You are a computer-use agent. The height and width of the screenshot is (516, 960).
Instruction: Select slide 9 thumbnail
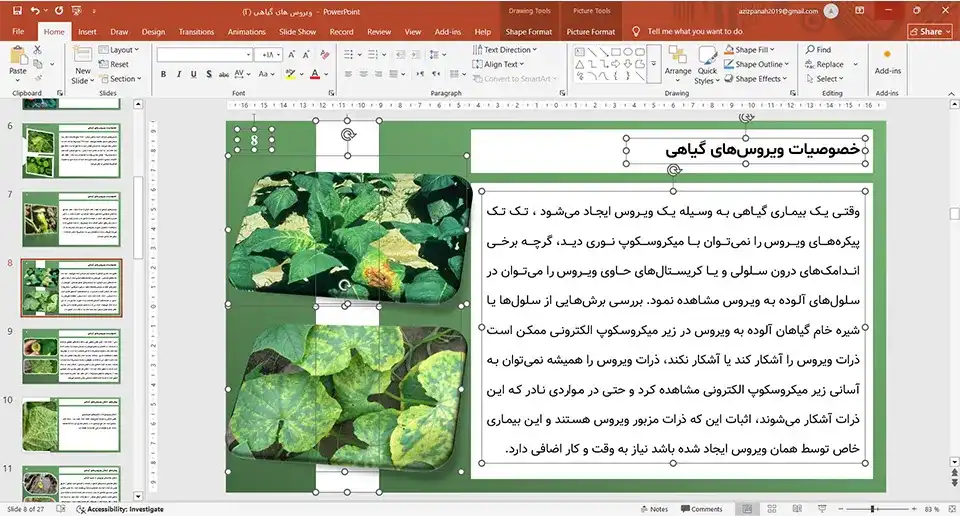71,356
